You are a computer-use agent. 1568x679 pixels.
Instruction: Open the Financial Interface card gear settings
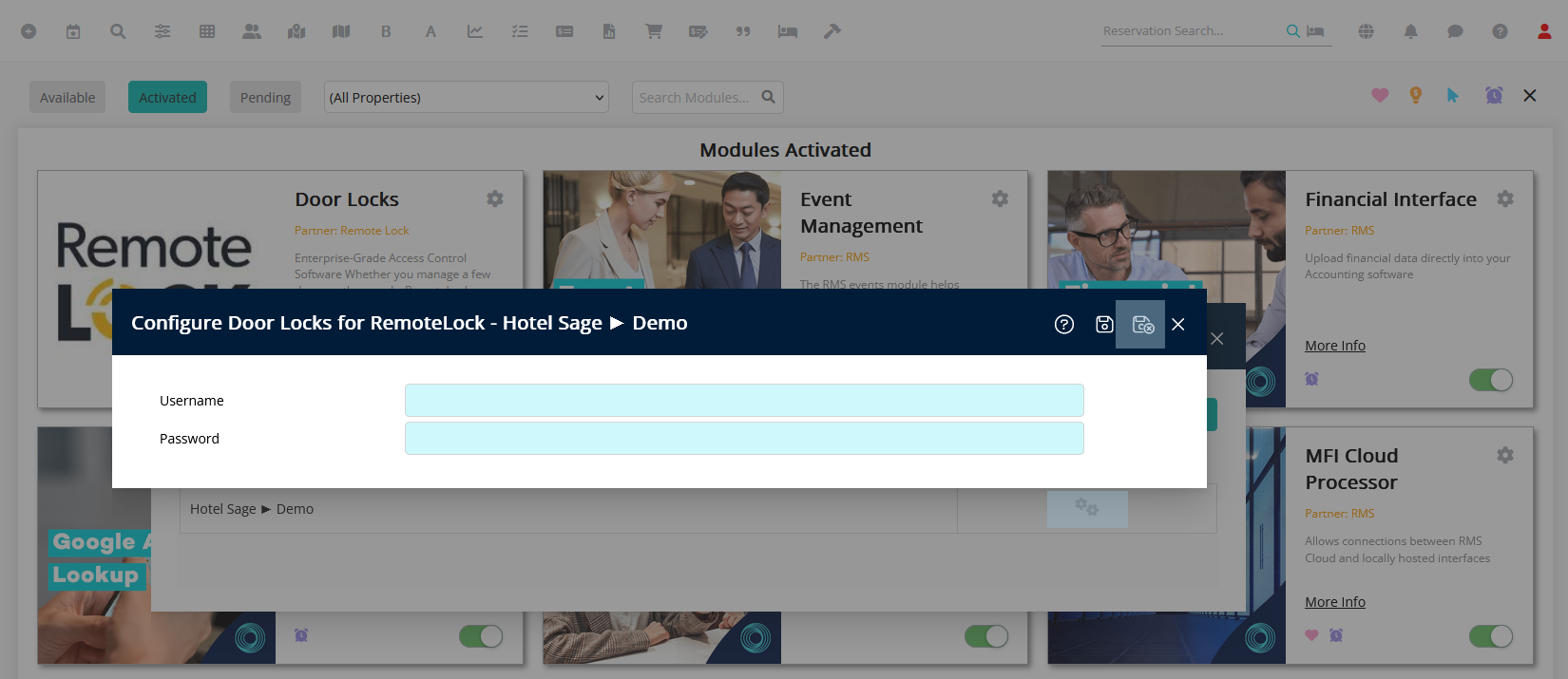[x=1505, y=198]
